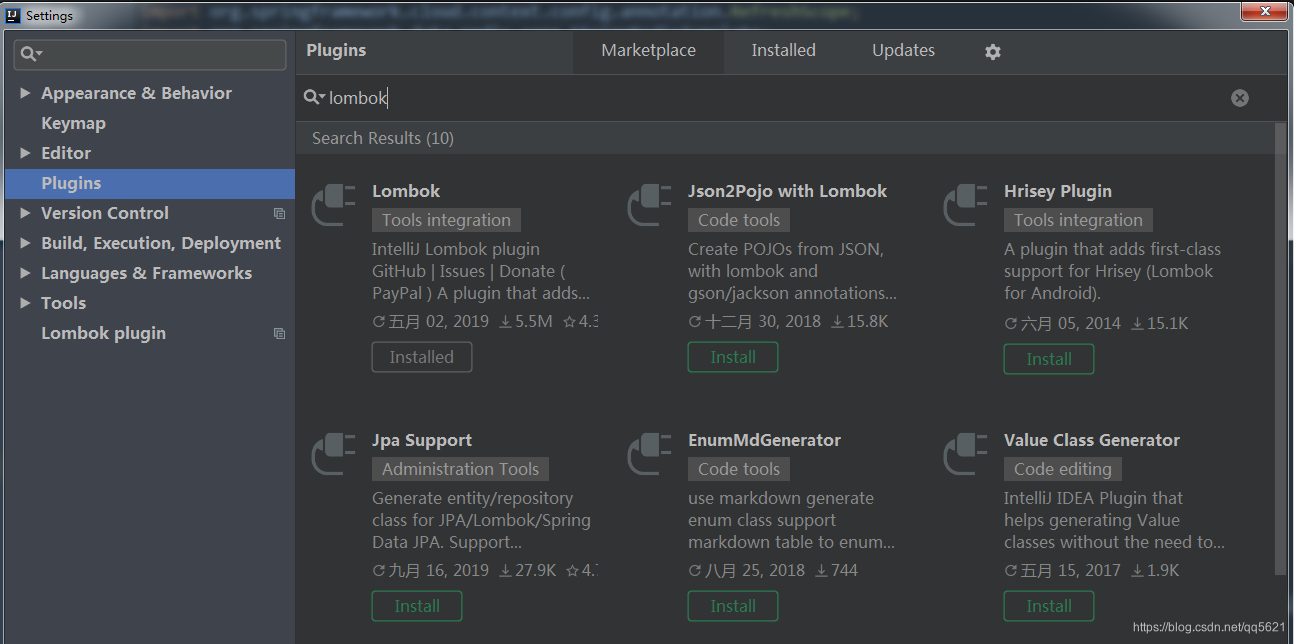Click Code tools tag under EnumMdGenerator
The image size is (1294, 644).
pyautogui.click(x=739, y=470)
